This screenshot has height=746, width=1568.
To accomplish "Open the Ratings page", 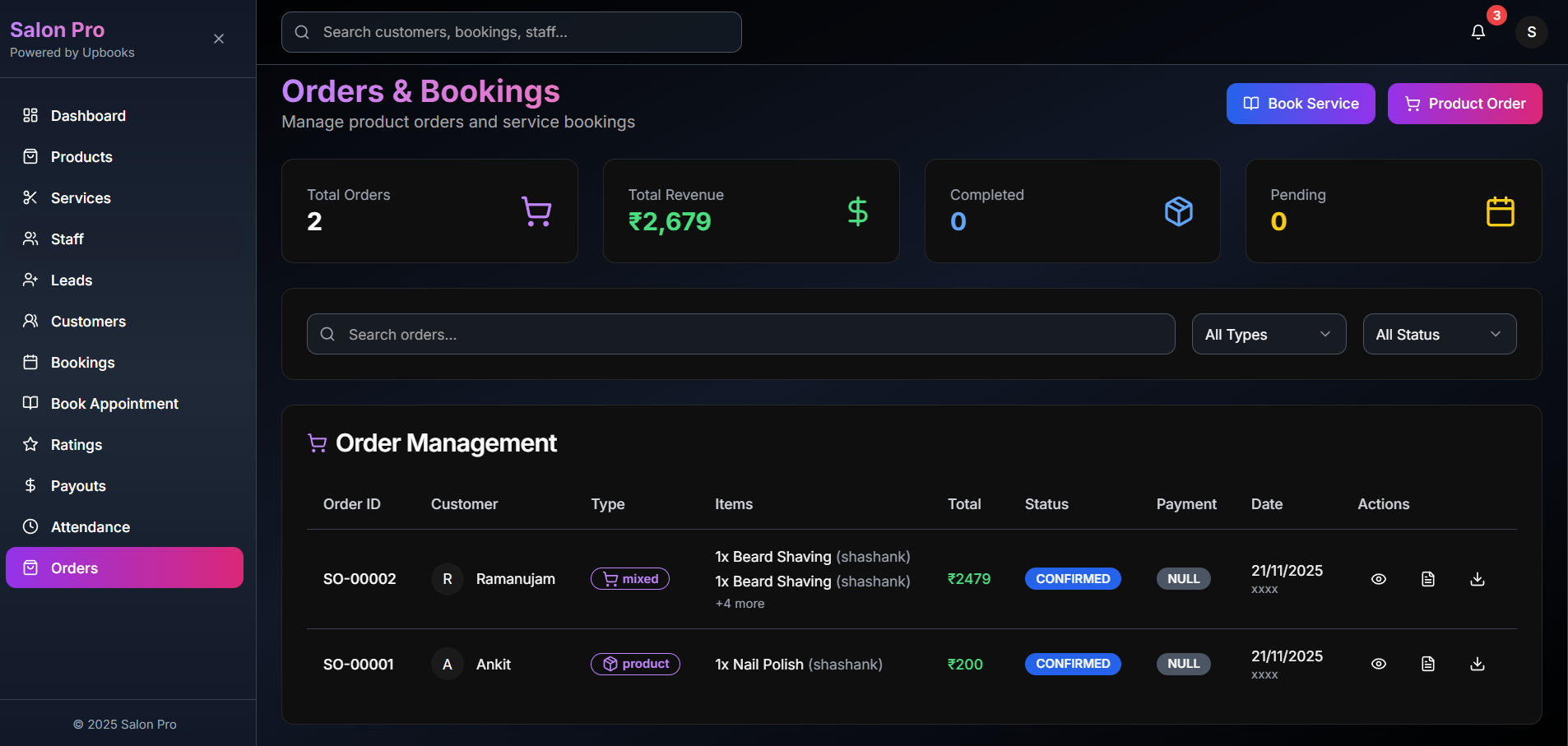I will tap(75, 444).
